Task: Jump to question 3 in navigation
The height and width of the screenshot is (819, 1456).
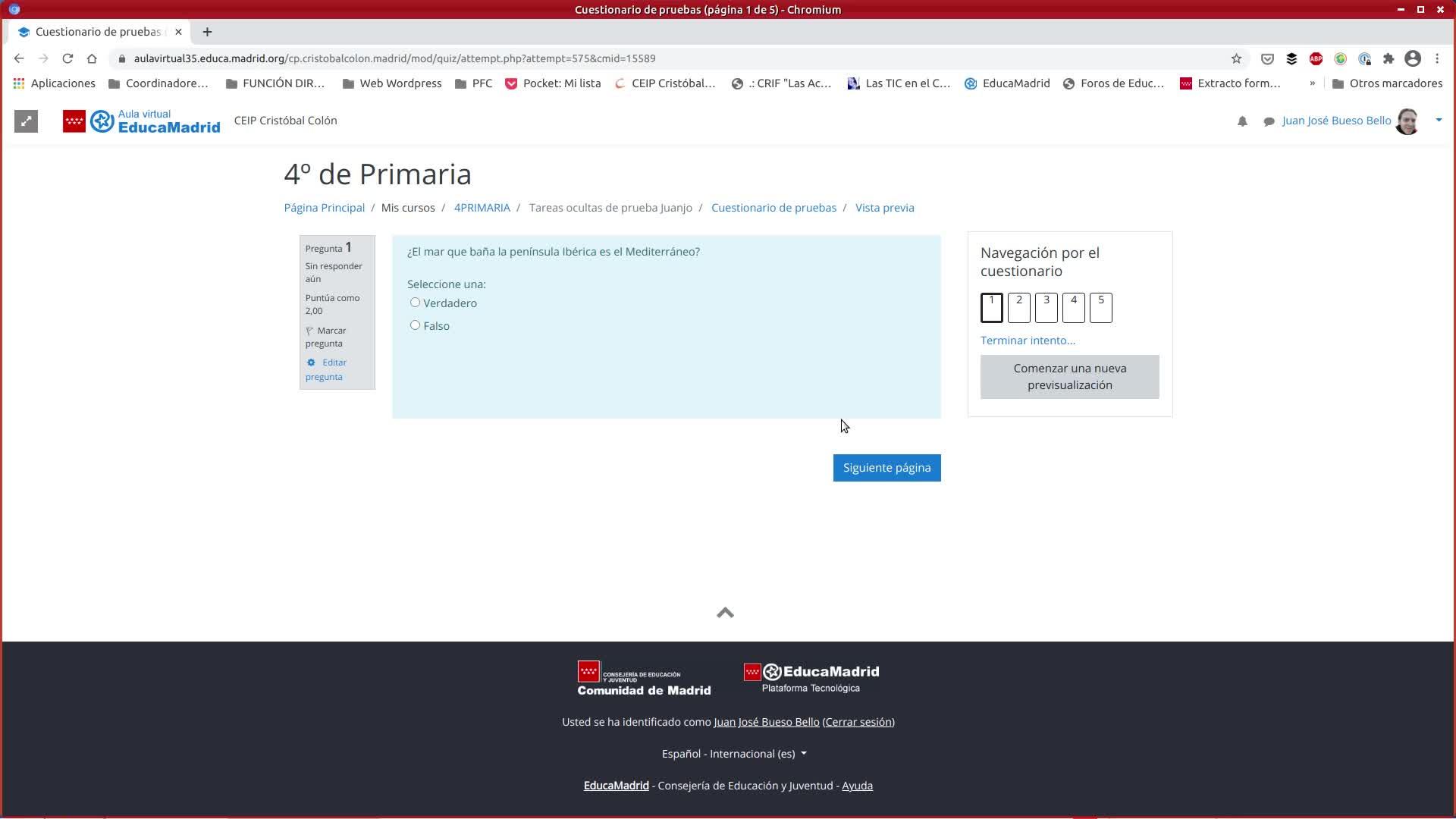Action: [1046, 307]
